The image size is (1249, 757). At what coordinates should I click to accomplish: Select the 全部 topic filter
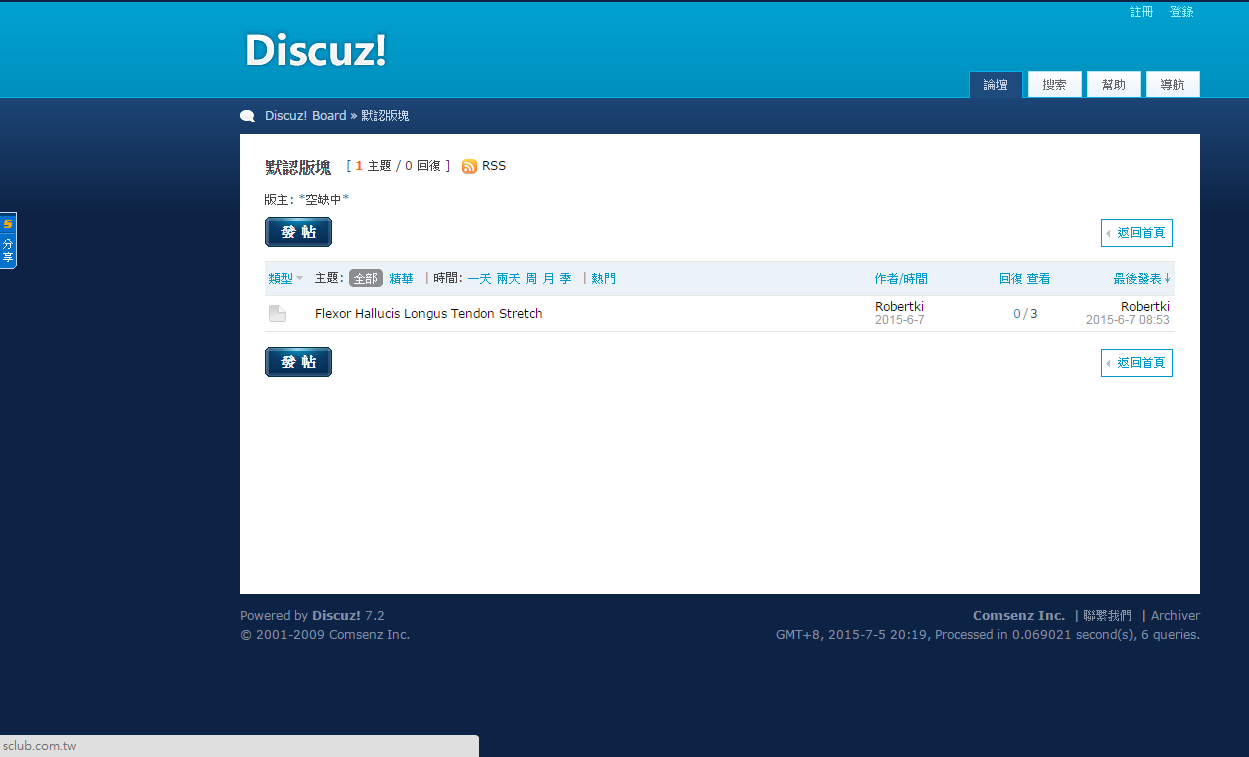coord(365,279)
